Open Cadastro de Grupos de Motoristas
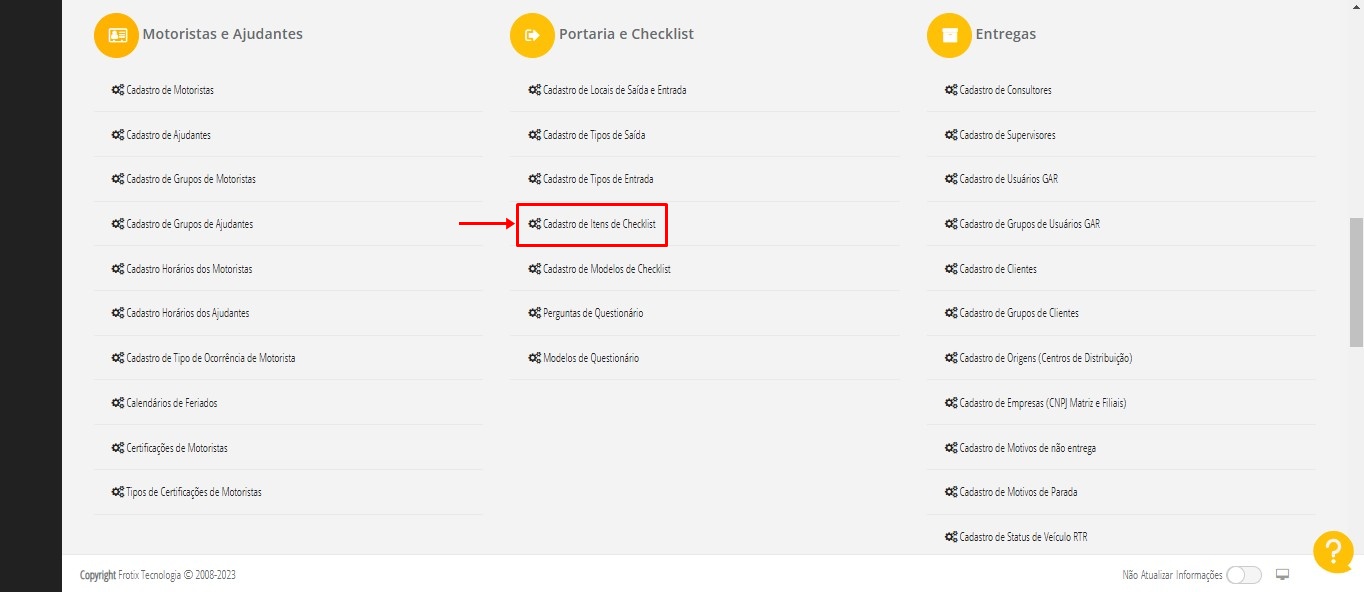1364x592 pixels. point(190,179)
